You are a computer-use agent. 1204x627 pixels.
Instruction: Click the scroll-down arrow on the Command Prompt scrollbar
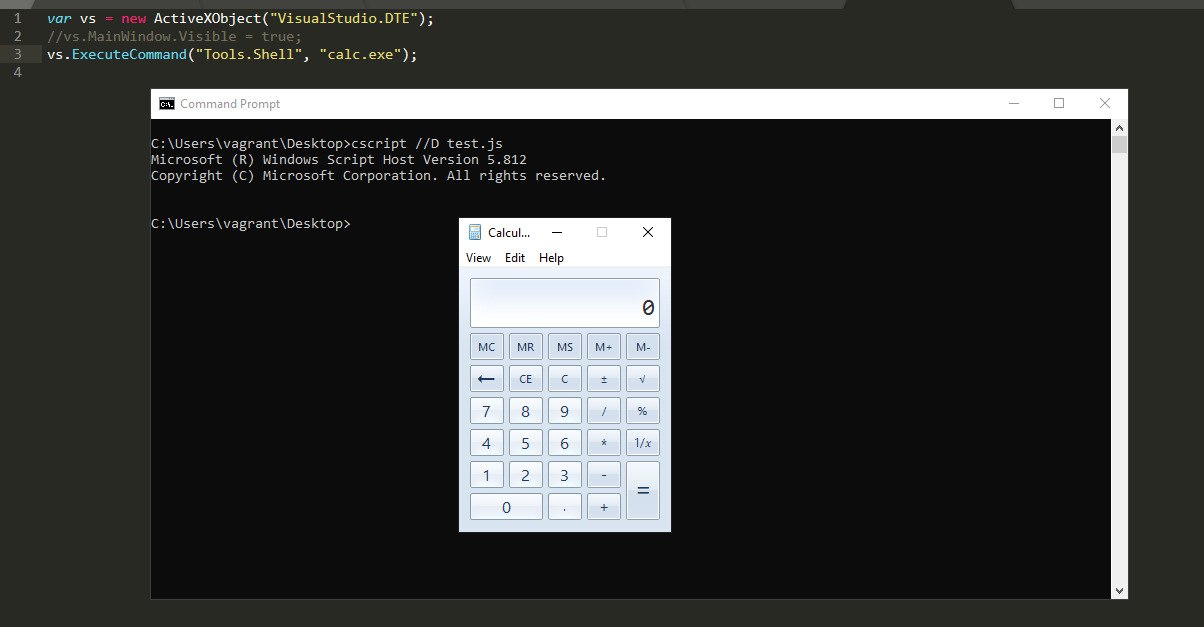click(1120, 590)
